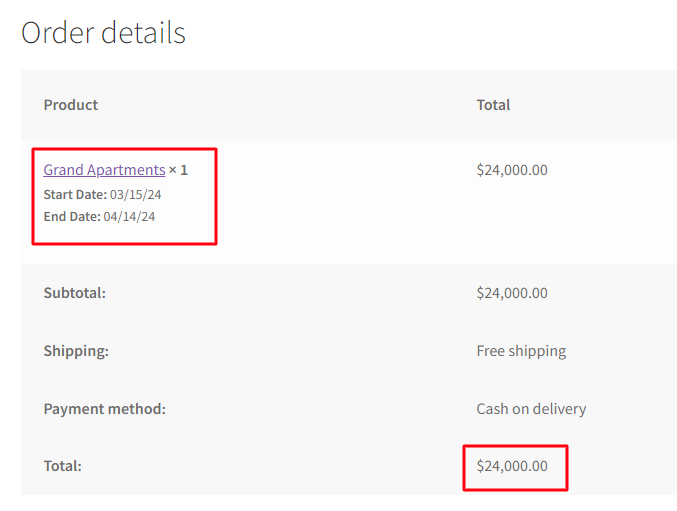The height and width of the screenshot is (511, 677).
Task: Click the product line total $24,000.00
Action: [512, 170]
